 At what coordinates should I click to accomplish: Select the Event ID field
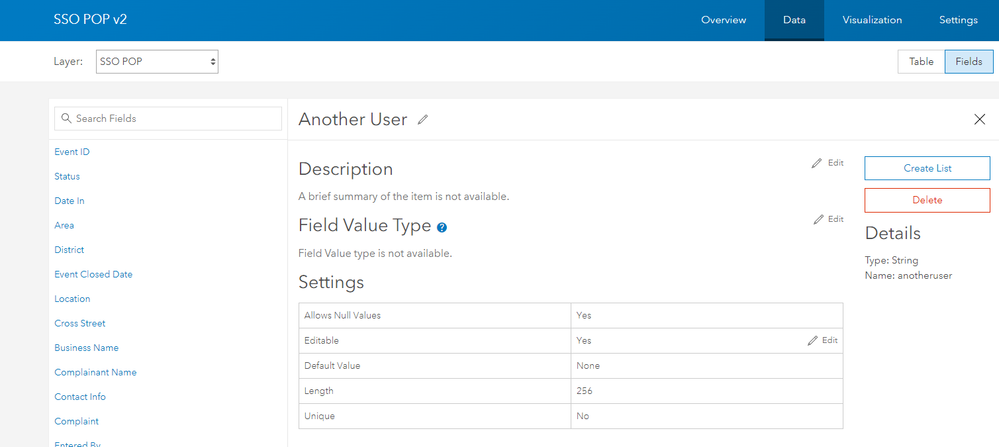click(72, 152)
